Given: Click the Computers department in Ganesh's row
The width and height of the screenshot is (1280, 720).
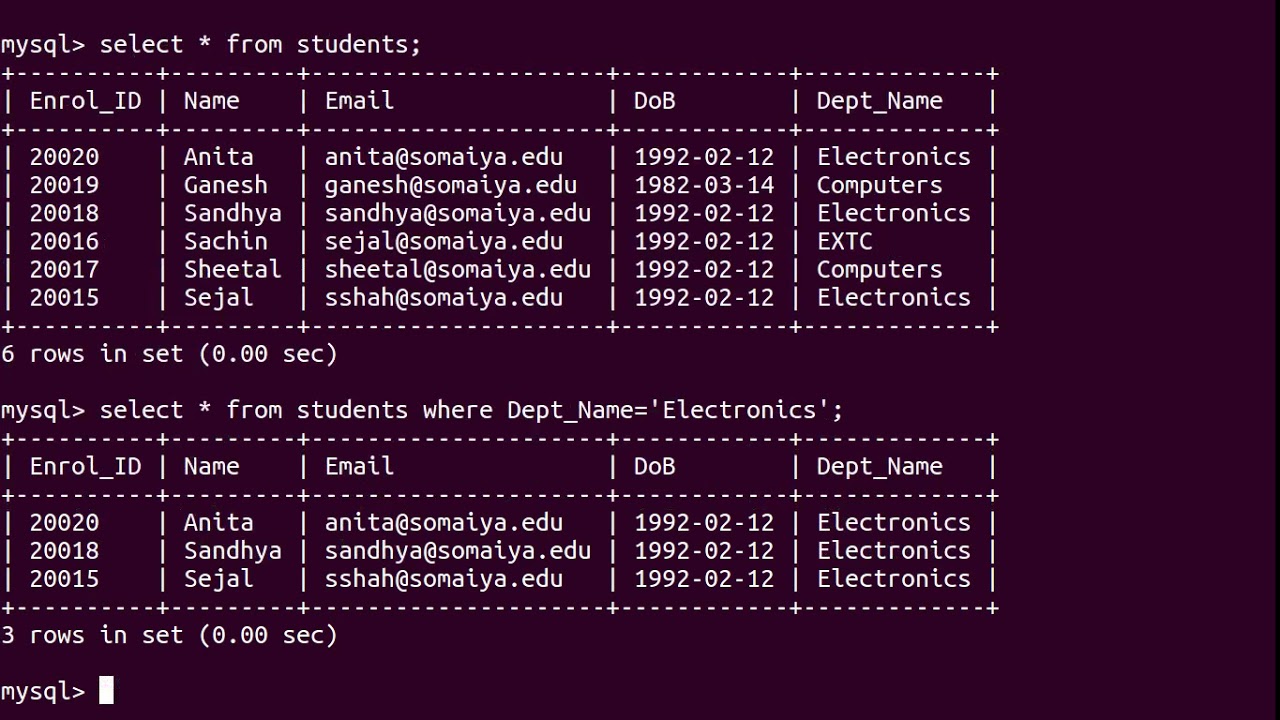Looking at the screenshot, I should point(879,186).
